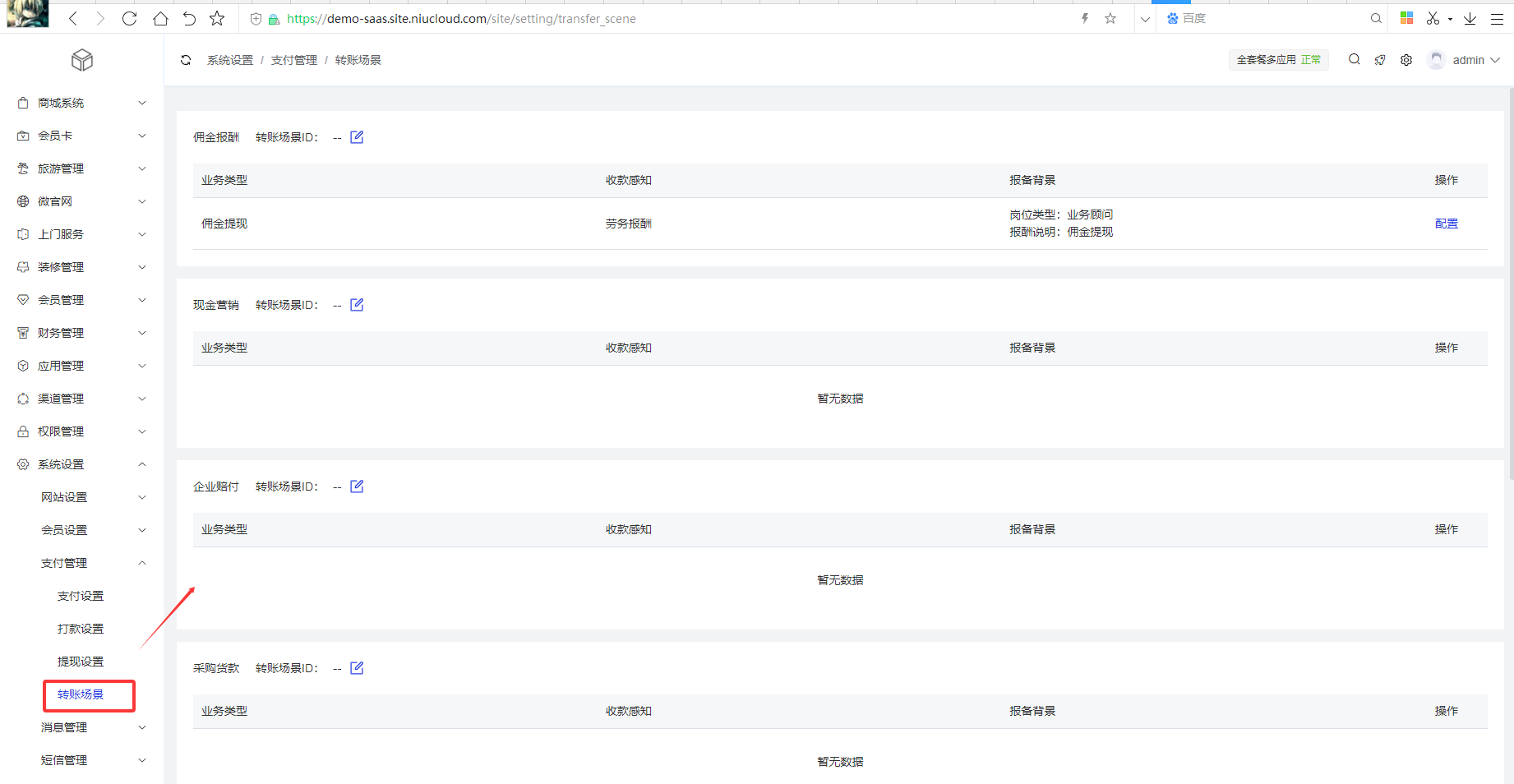Click the refresh icon next to breadcrumb
1514x784 pixels.
tap(186, 60)
